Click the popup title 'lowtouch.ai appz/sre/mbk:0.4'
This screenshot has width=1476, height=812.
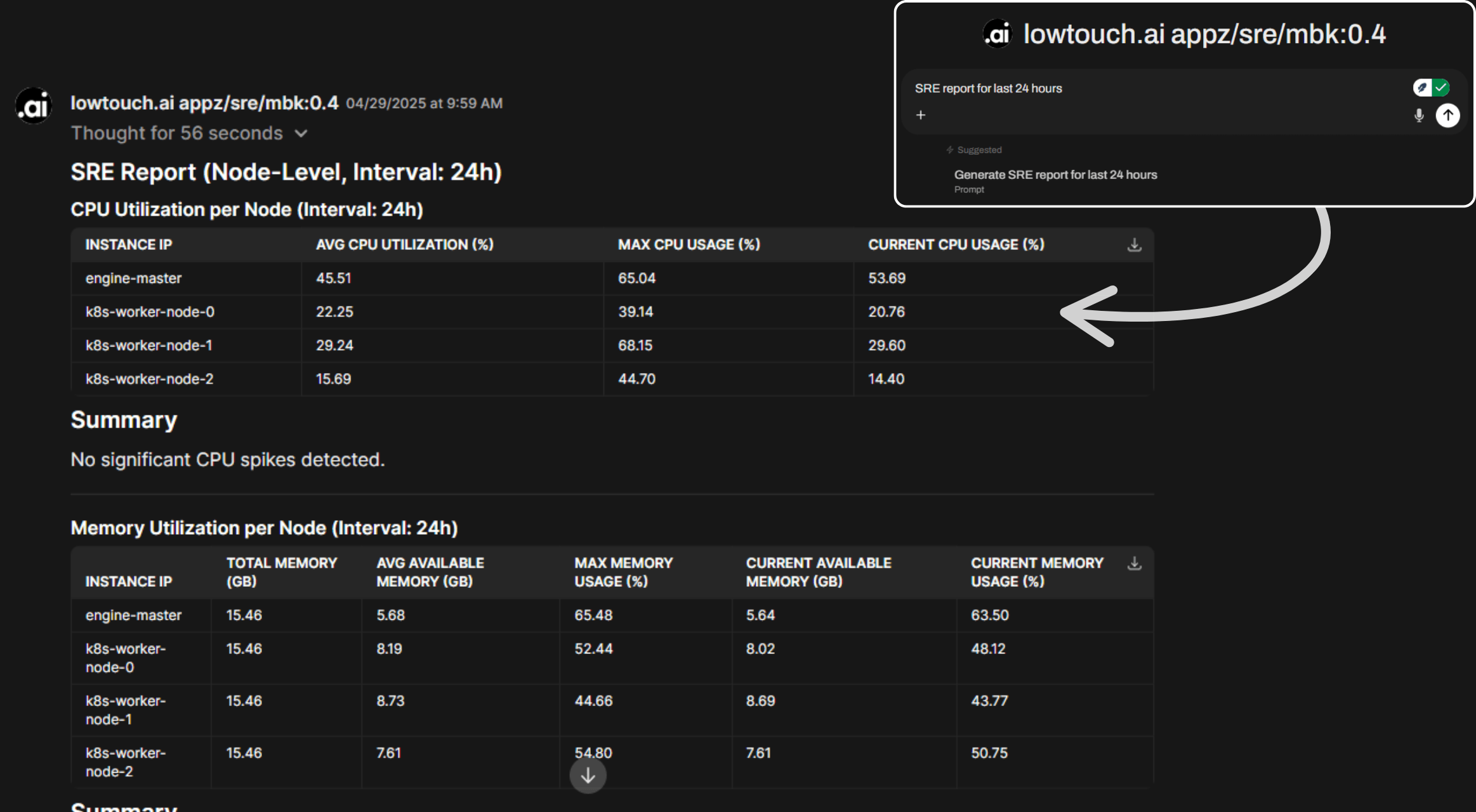1204,34
